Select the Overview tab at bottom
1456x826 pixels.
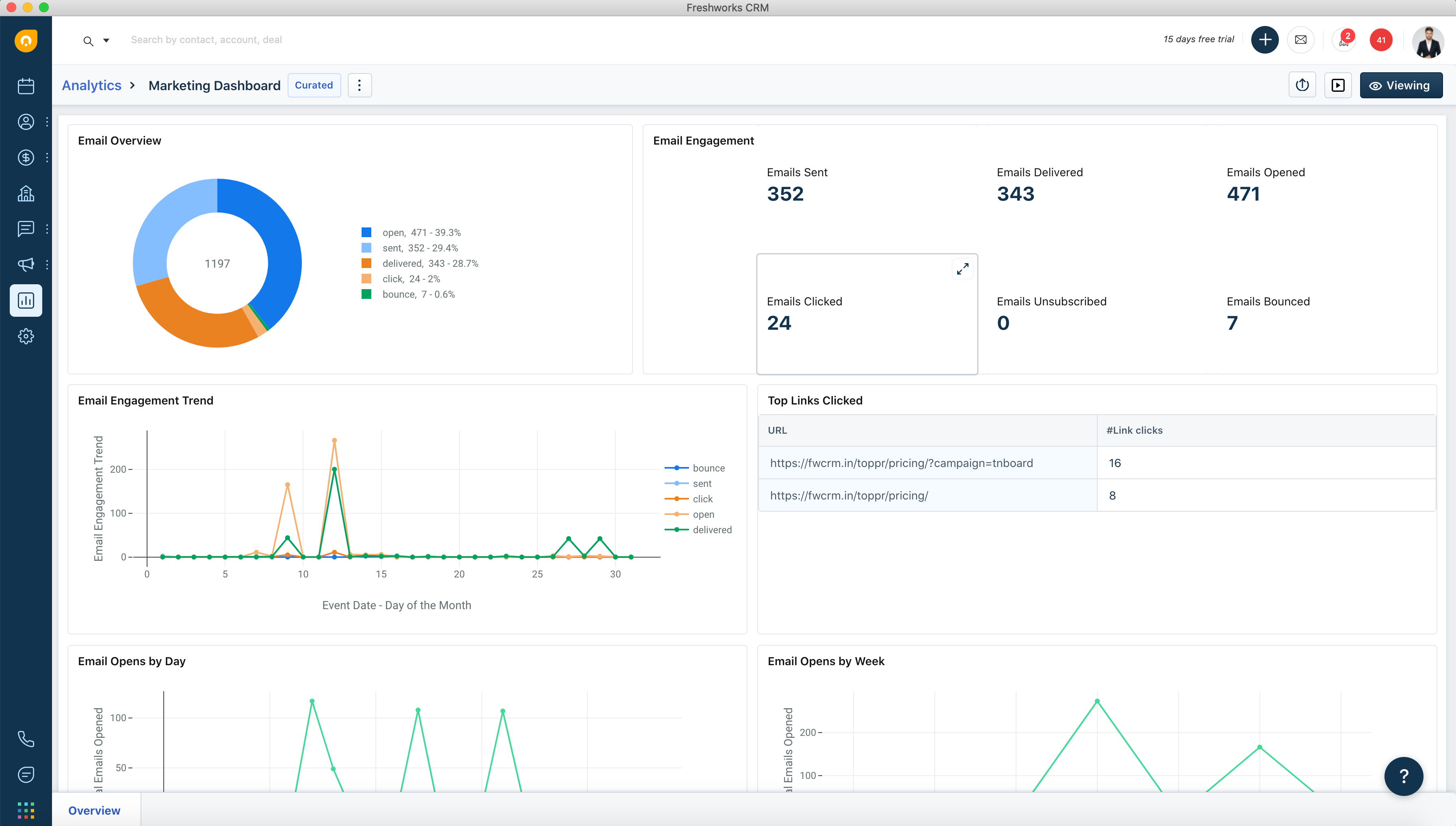point(94,811)
